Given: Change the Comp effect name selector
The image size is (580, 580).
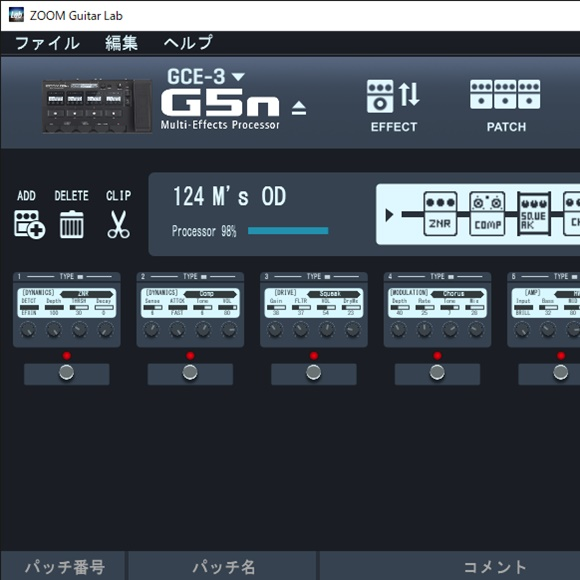Looking at the screenshot, I should click(x=210, y=294).
